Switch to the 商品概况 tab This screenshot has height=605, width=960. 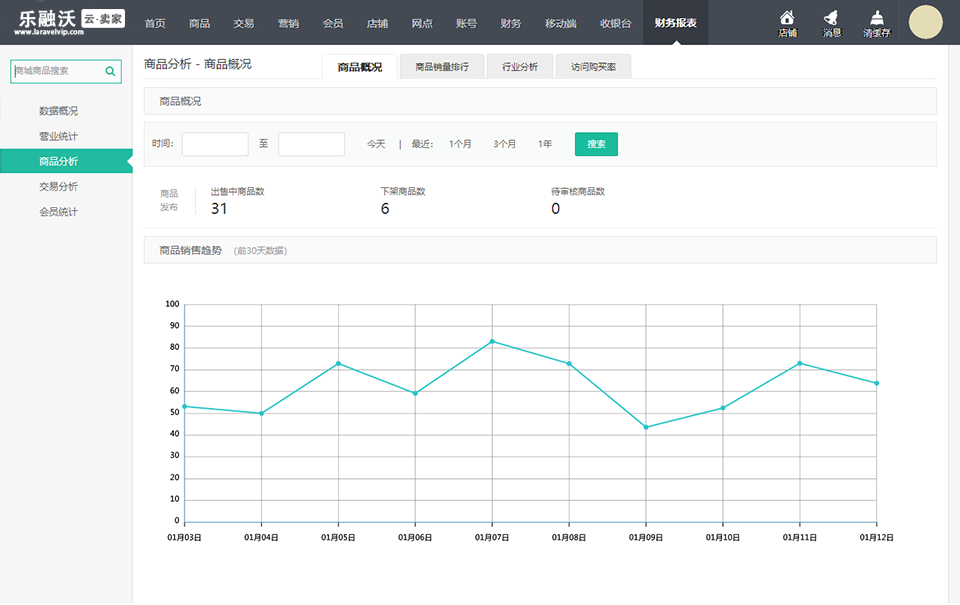click(x=360, y=67)
